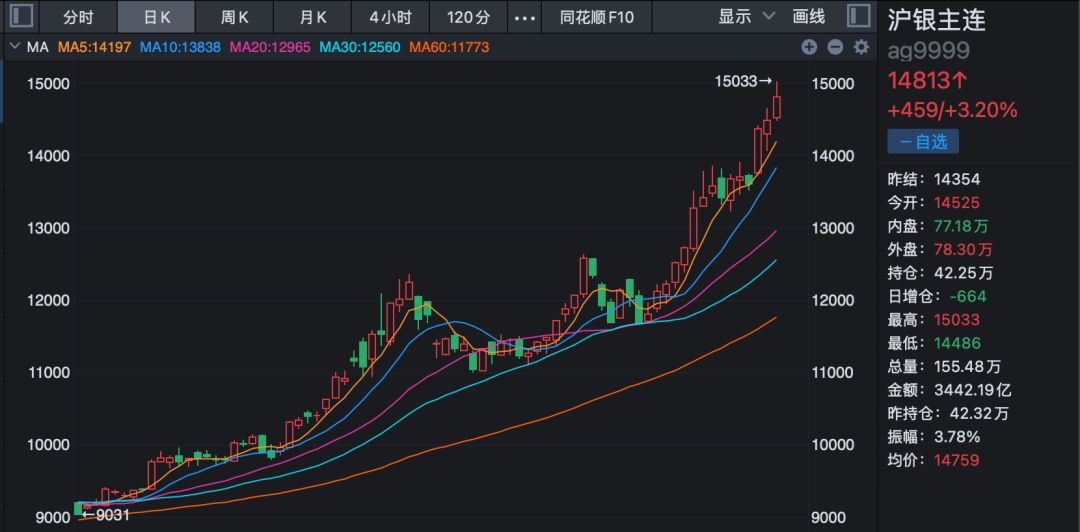This screenshot has width=1080, height=532.
Task: Open more time periods via ellipsis
Action: click(x=524, y=17)
